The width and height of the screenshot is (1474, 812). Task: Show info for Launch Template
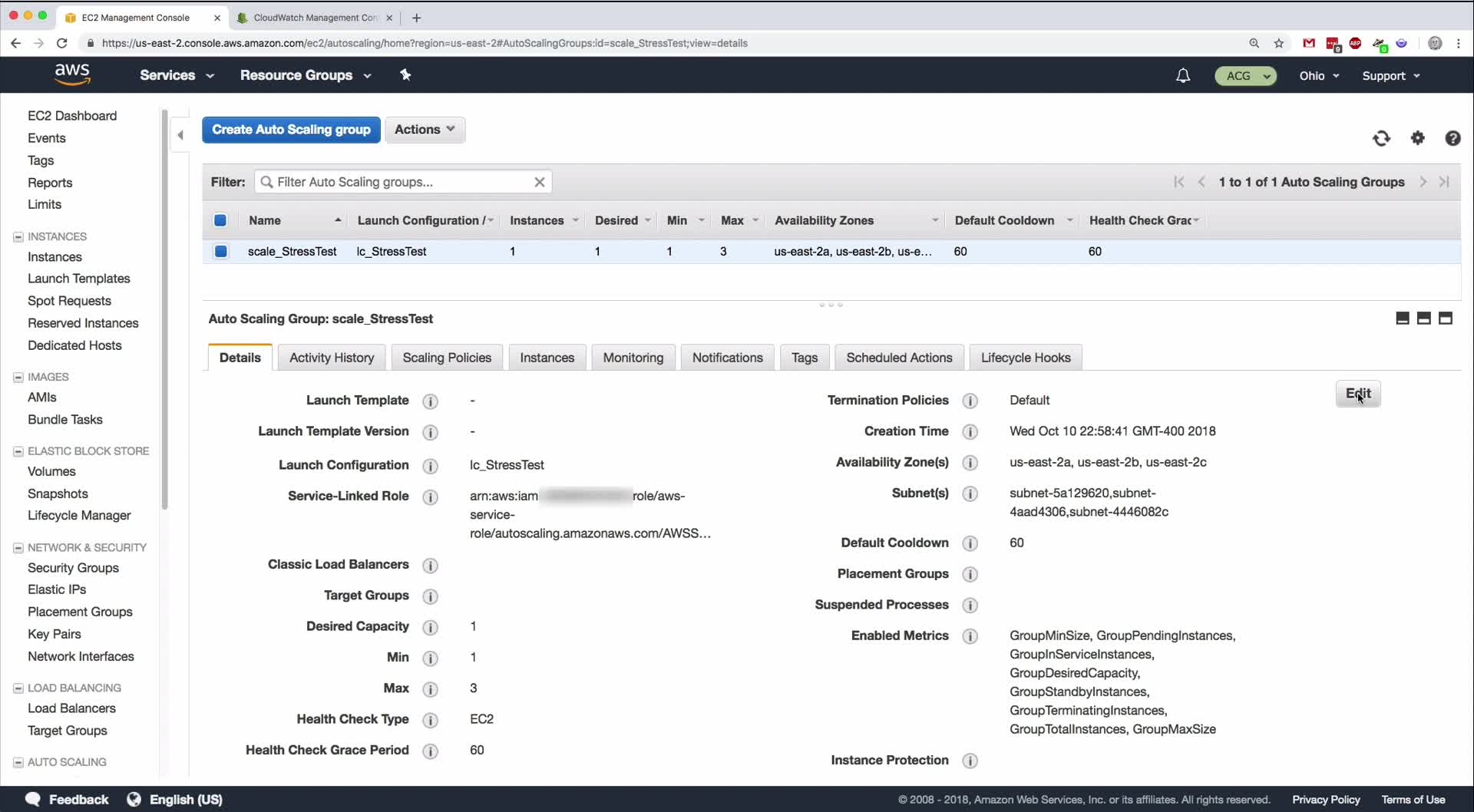pyautogui.click(x=431, y=401)
